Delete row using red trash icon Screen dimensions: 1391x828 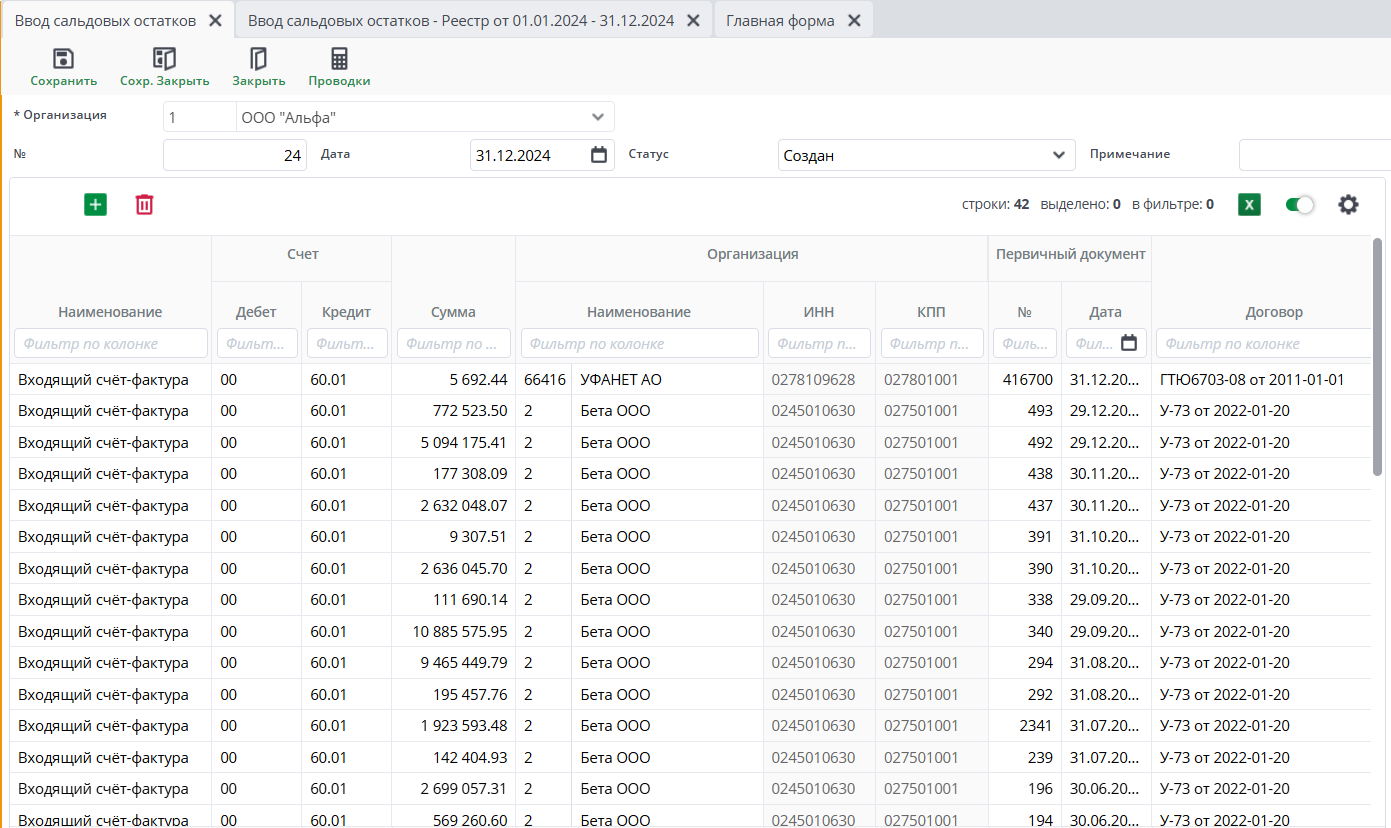click(145, 205)
